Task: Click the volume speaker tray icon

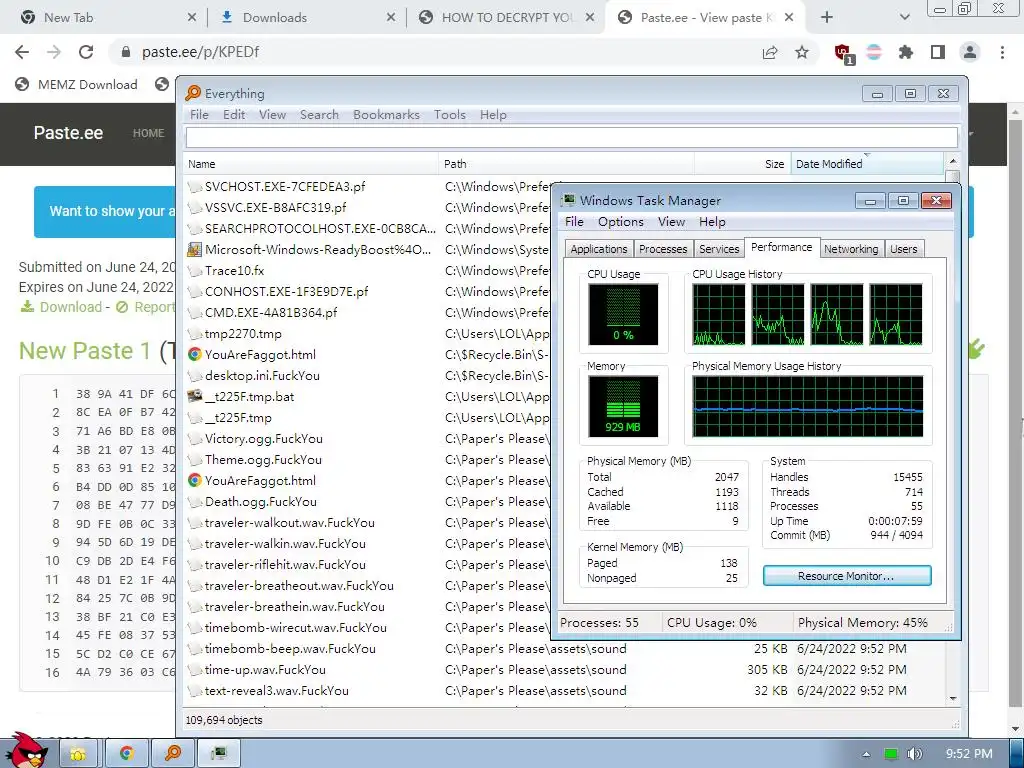Action: coord(914,754)
